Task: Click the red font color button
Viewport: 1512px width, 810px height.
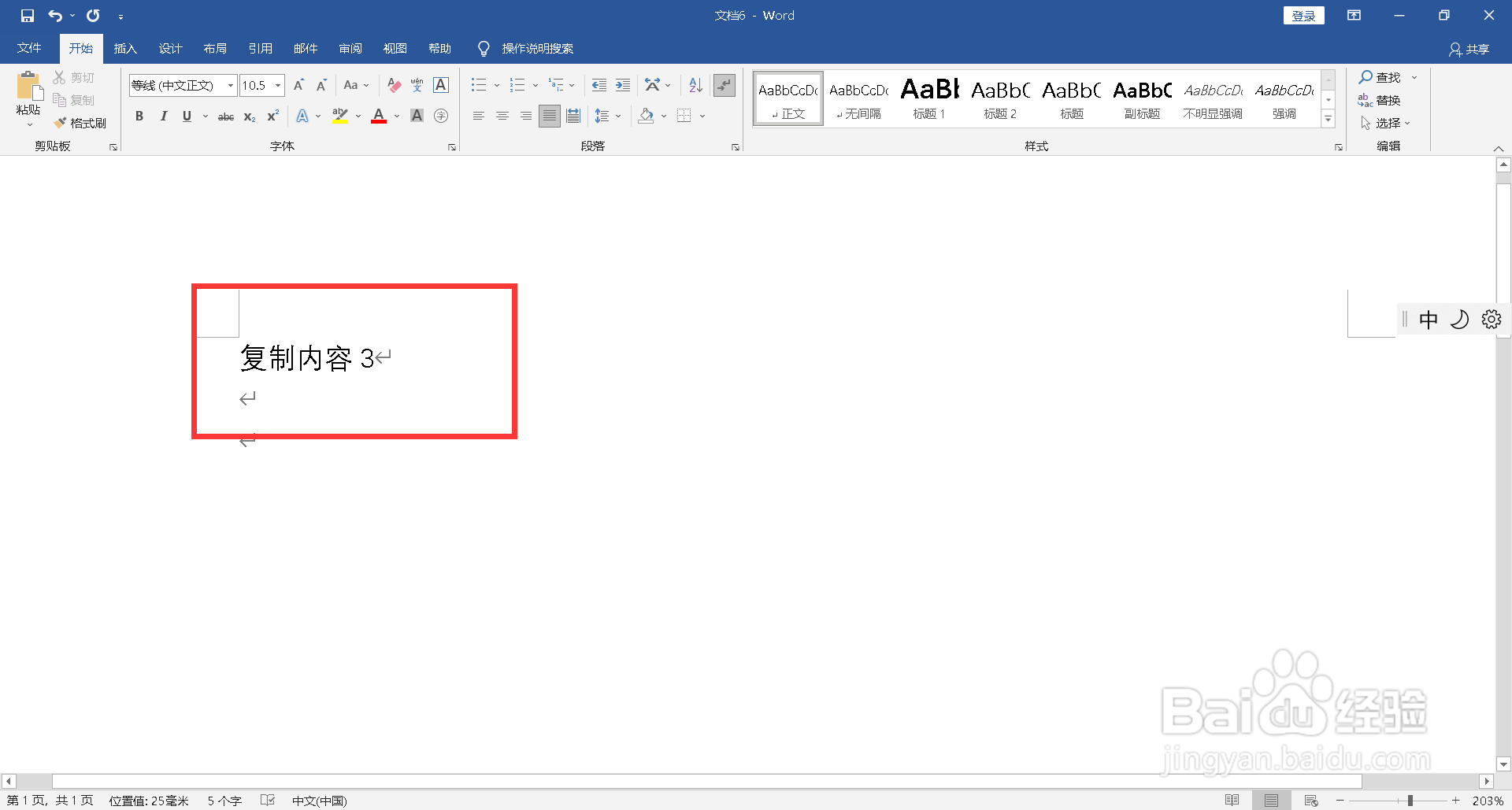Action: [379, 116]
